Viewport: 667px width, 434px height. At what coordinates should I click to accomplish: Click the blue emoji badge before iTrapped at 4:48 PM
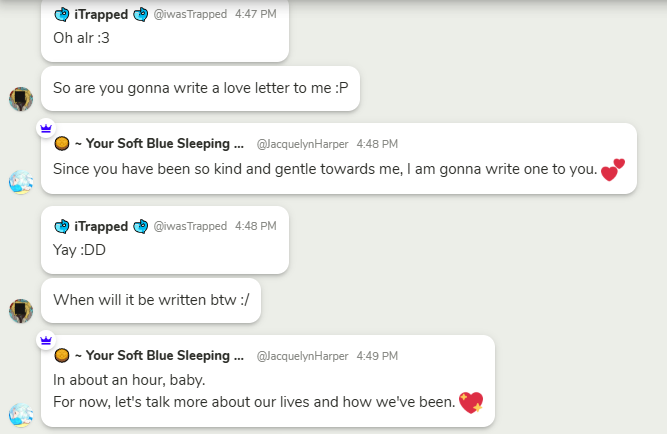pos(61,226)
